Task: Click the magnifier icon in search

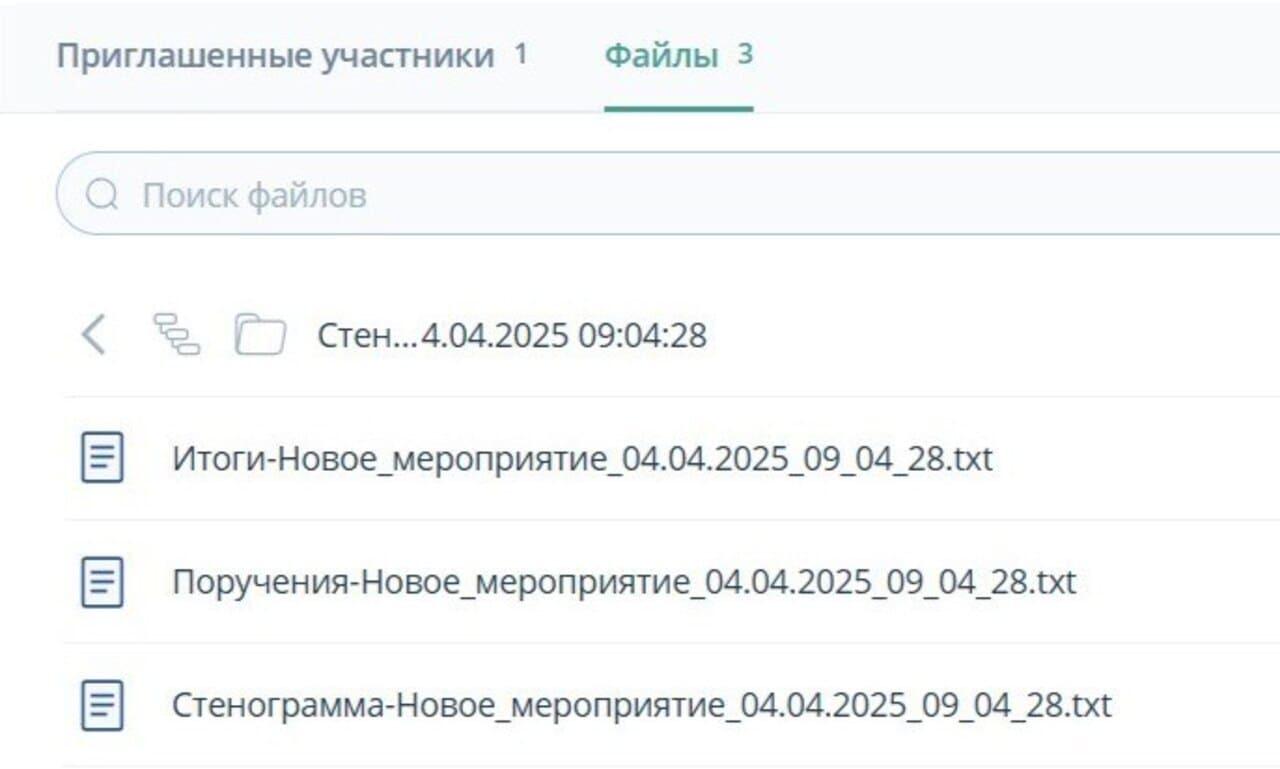Action: [x=102, y=194]
